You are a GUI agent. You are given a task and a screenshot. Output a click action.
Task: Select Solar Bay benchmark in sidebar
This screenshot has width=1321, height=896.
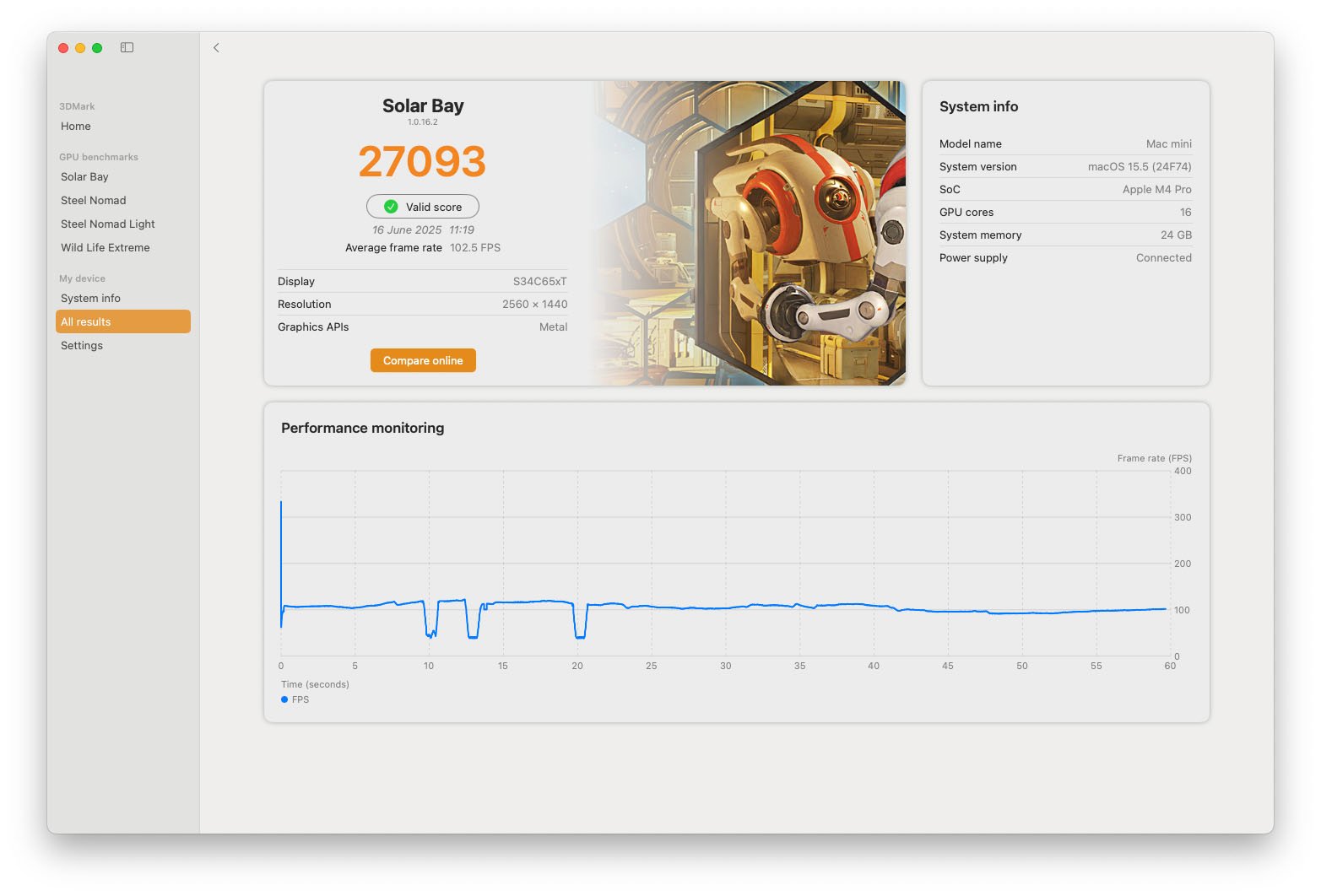84,177
